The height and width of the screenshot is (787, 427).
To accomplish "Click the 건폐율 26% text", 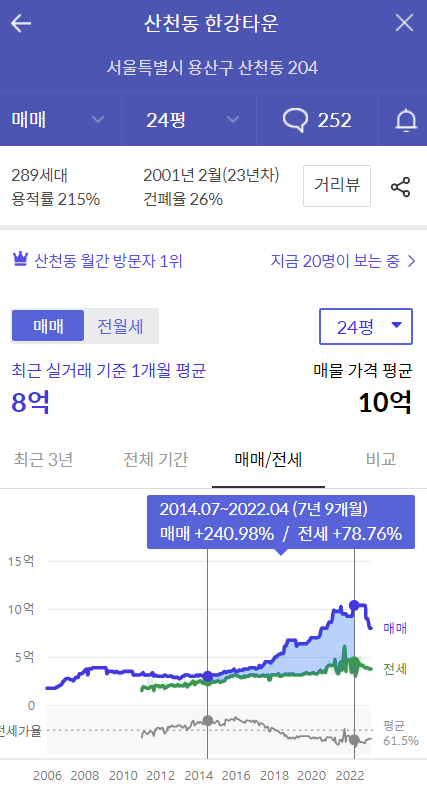I will pos(183,199).
